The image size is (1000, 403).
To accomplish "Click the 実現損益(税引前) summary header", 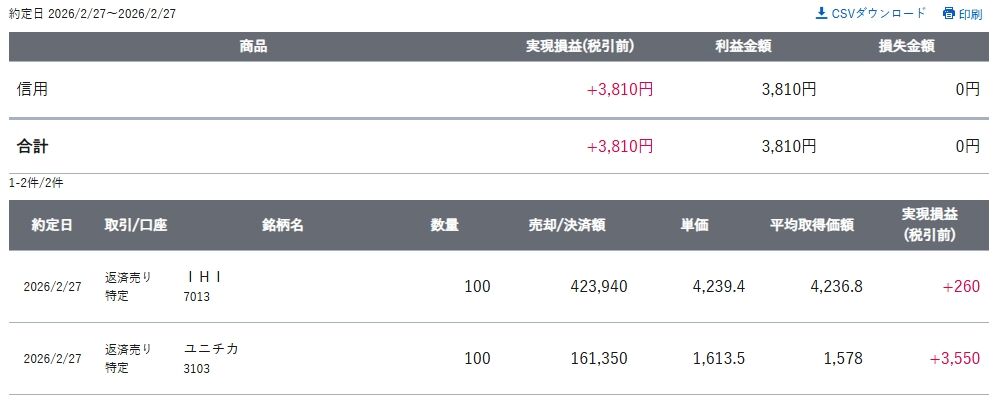I will 580,46.
